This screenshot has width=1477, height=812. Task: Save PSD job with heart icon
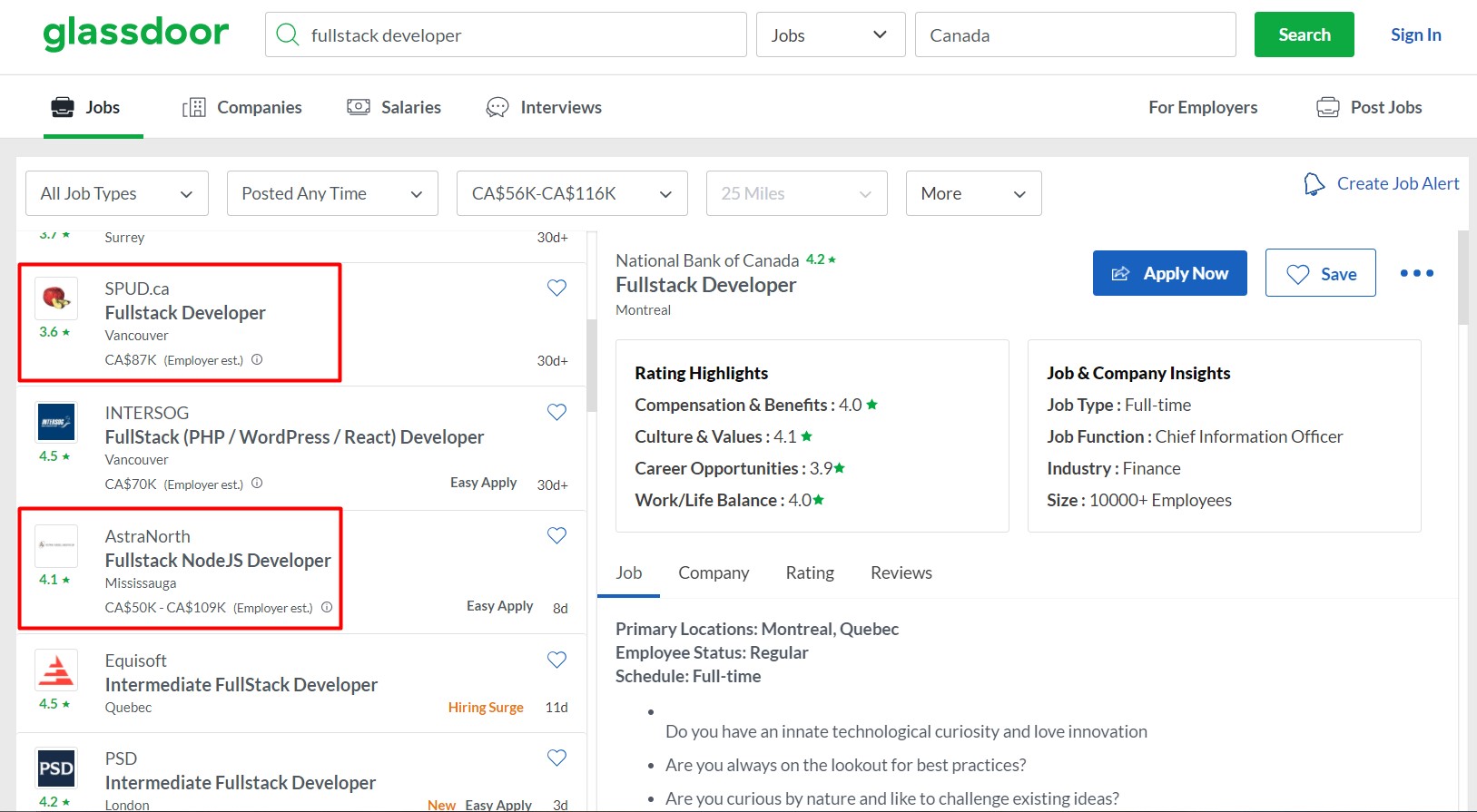point(557,758)
